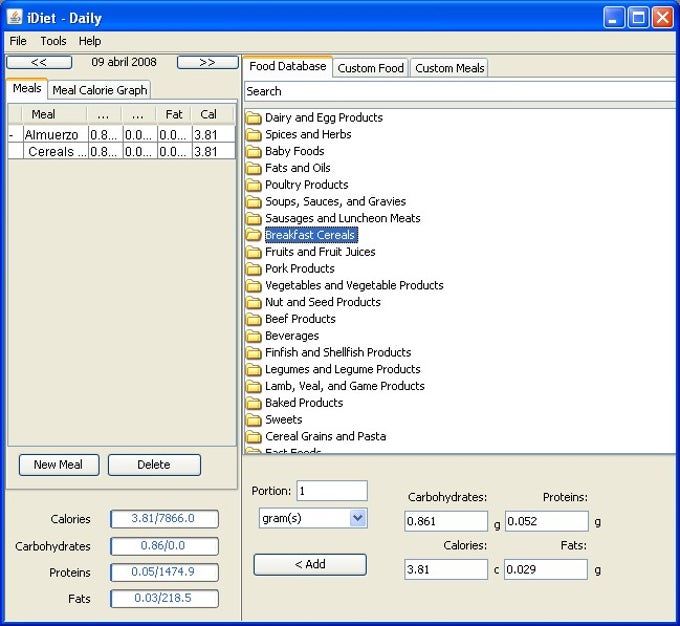The height and width of the screenshot is (626, 680).
Task: Select the Cereals row in meals table
Action: click(122, 152)
